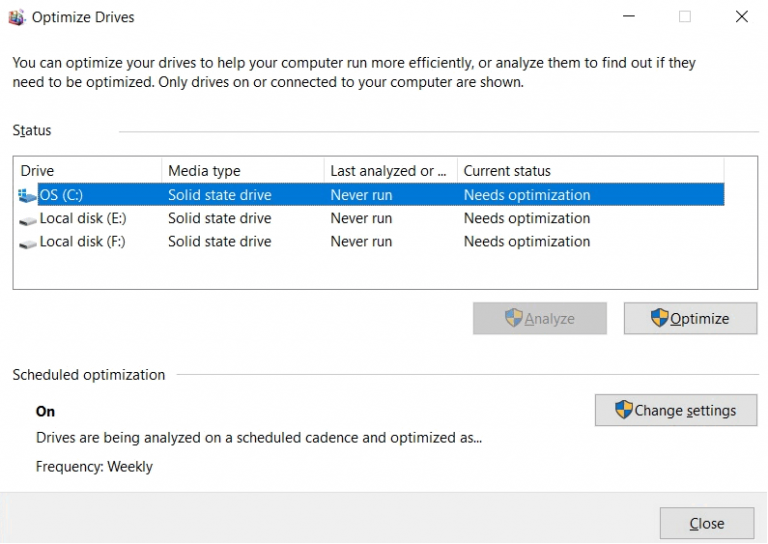Click Needs optimization status for Local disk (E:)
Screen dimensions: 768x544
coord(527,218)
